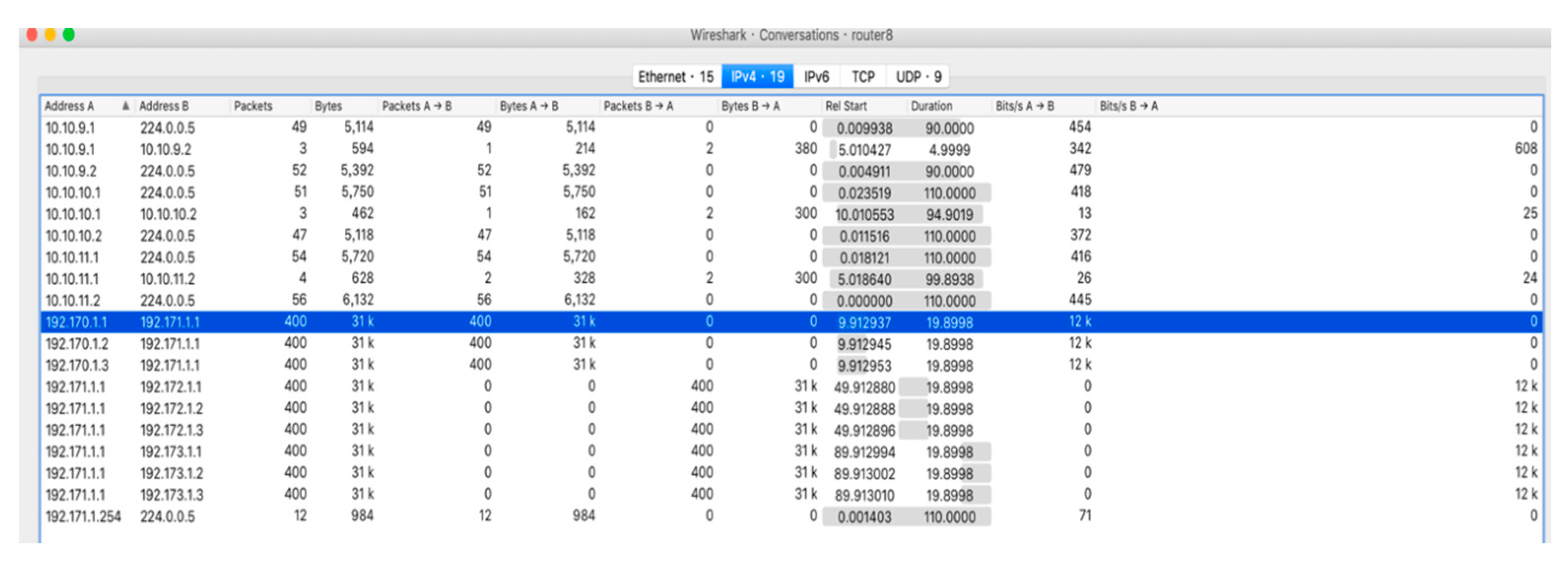Switch to the Ethernet · 15 tab

676,77
